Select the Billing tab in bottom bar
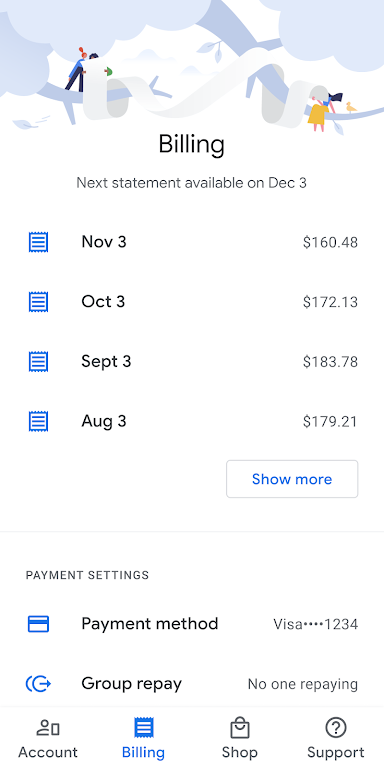The height and width of the screenshot is (768, 384). point(144,738)
